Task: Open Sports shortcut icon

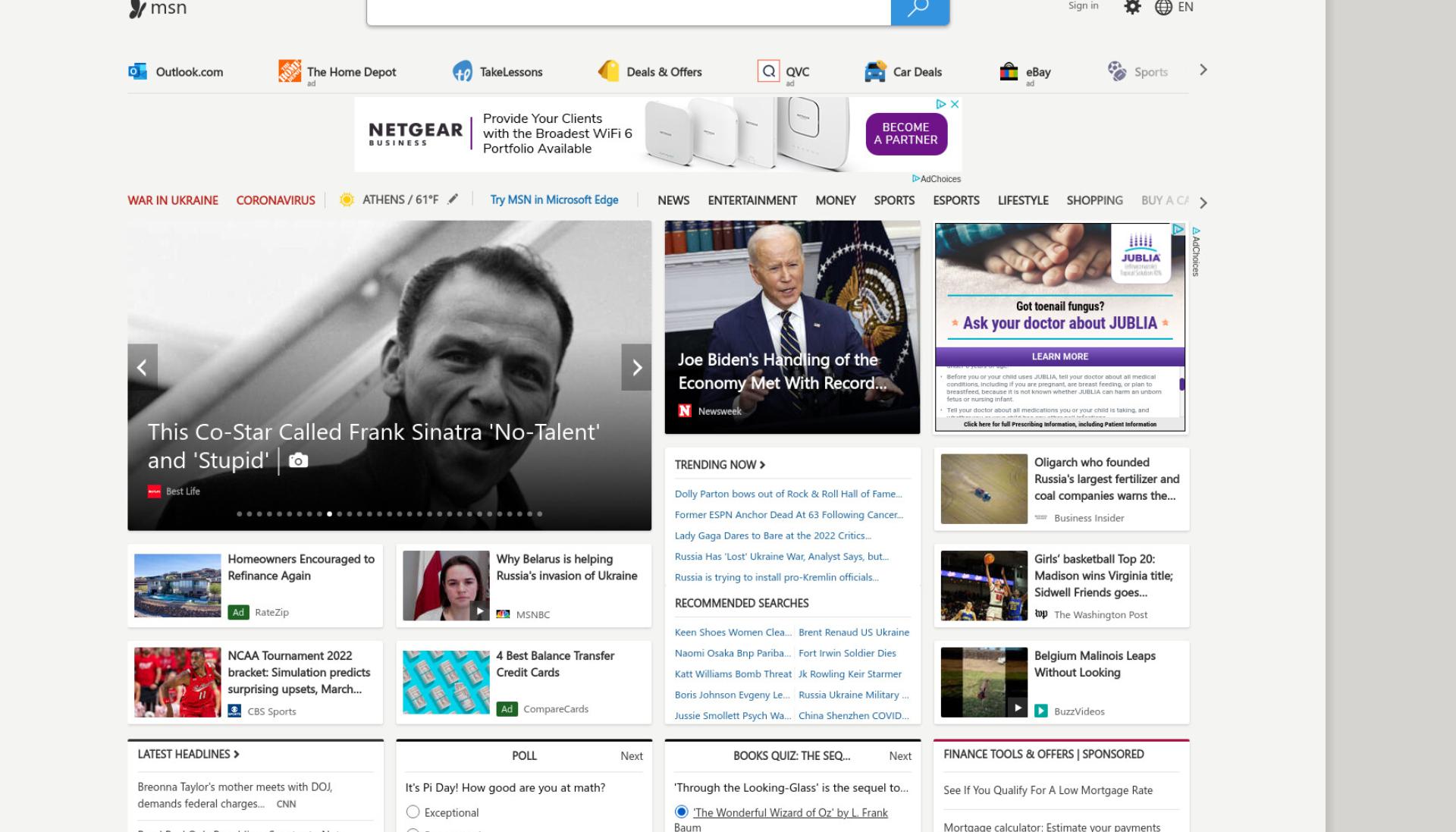Action: 1117,71
